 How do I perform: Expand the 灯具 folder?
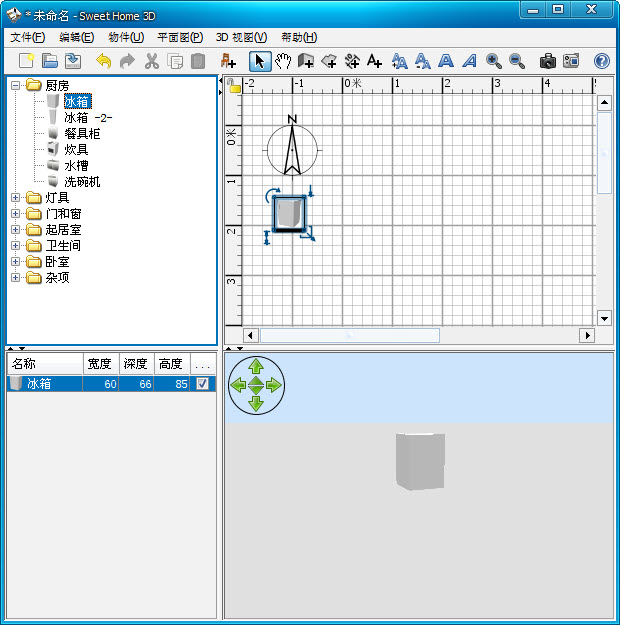15,197
